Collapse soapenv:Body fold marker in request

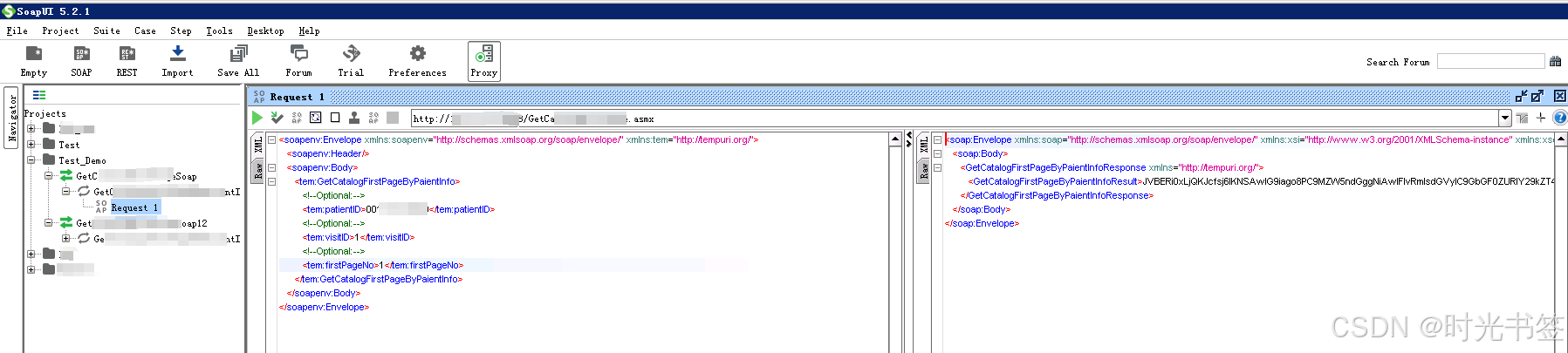pos(271,167)
